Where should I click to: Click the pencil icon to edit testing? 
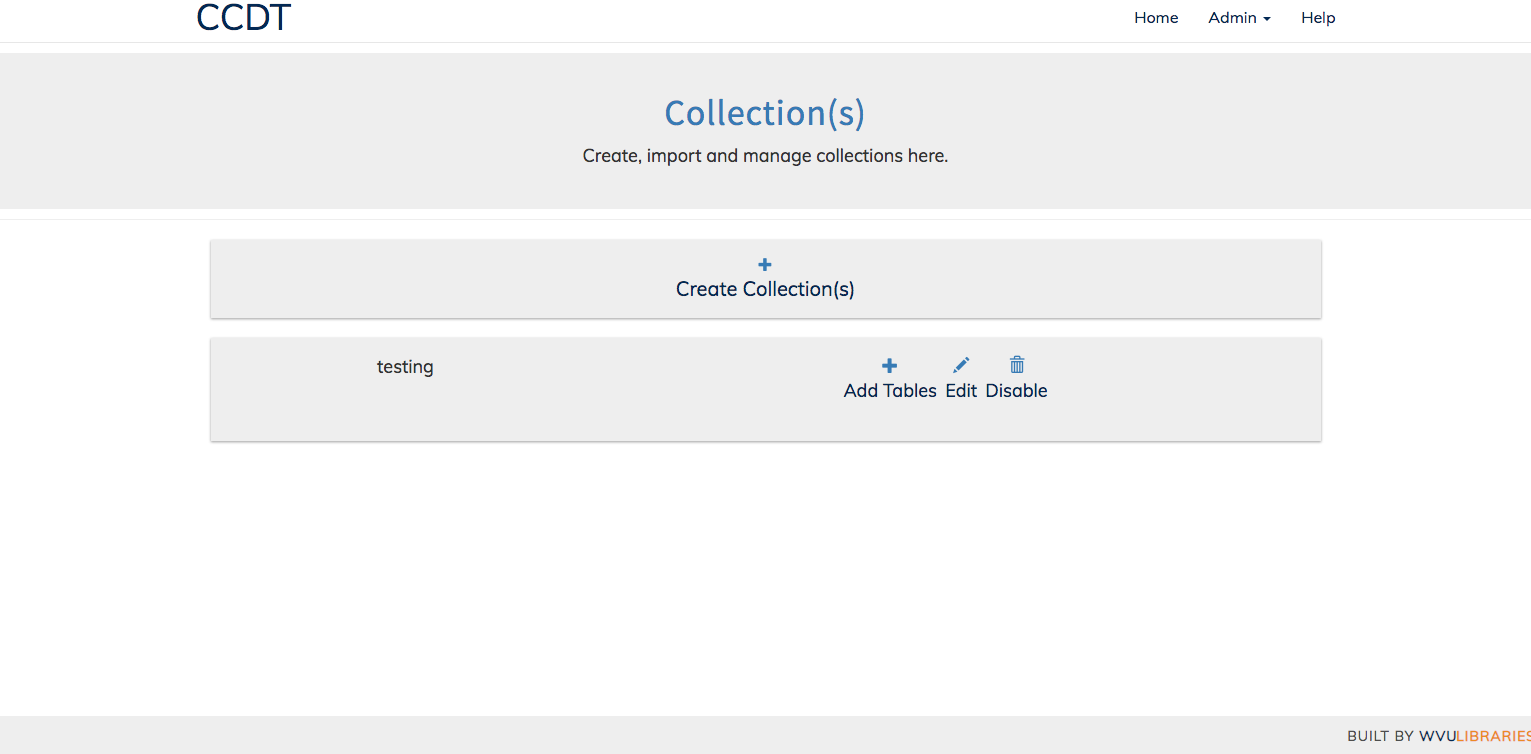point(960,364)
